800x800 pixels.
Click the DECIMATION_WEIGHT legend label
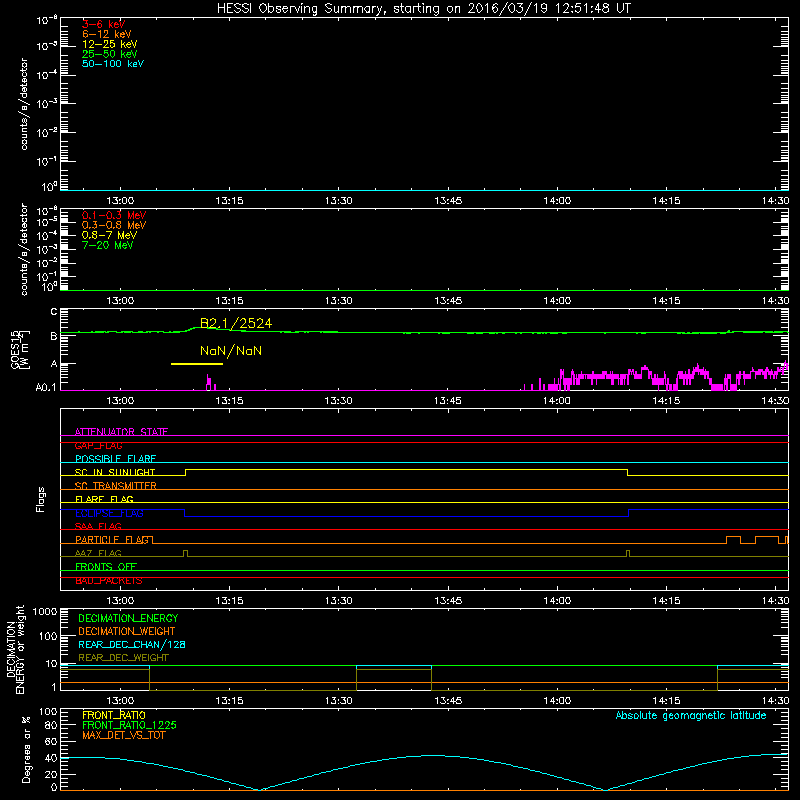point(127,631)
